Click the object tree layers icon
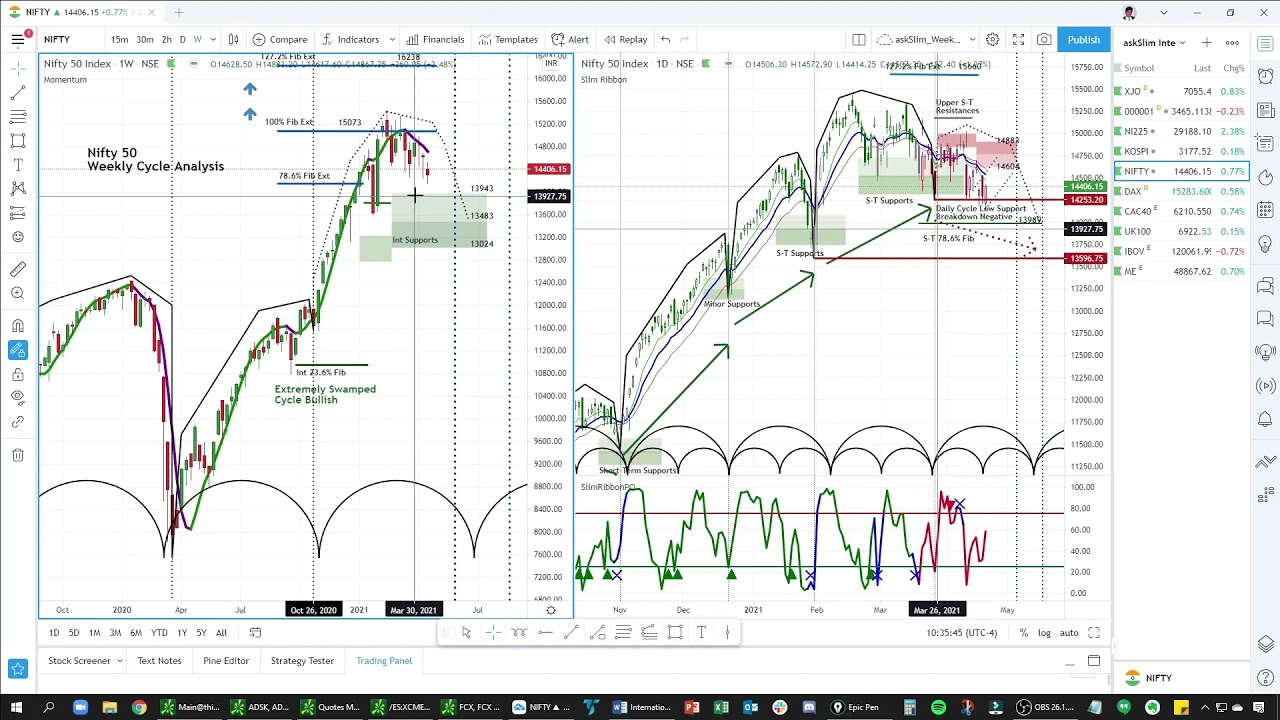 click(x=1266, y=645)
